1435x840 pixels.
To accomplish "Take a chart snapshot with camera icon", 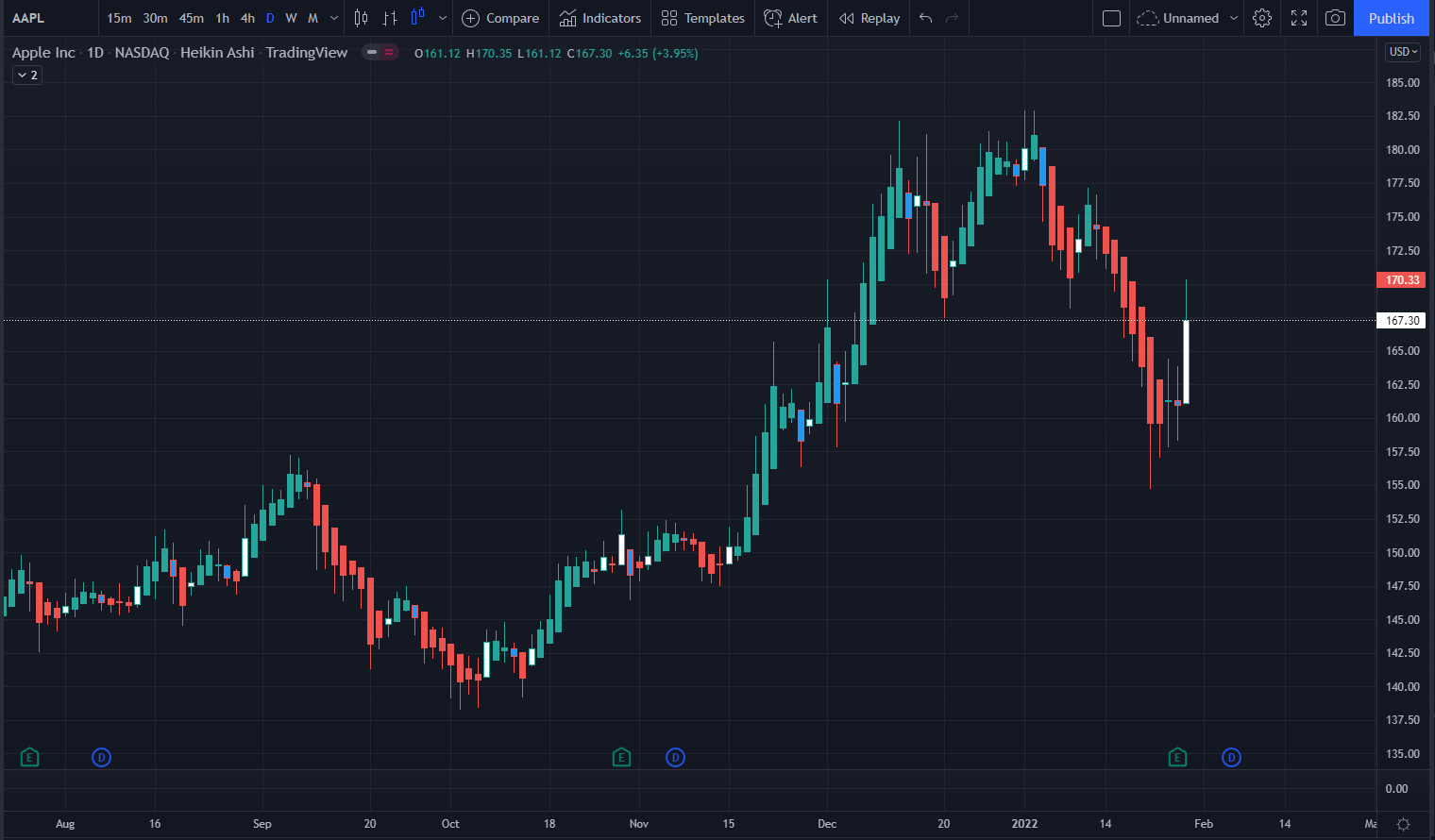I will 1335,18.
